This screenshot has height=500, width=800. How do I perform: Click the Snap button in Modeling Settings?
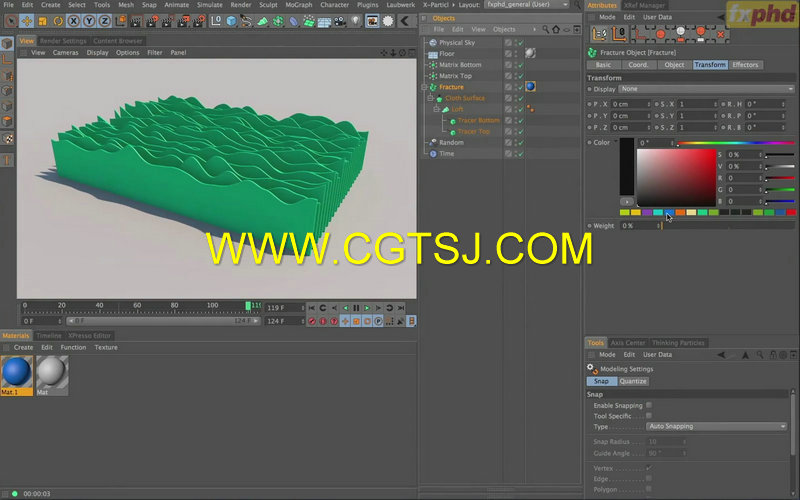(601, 381)
